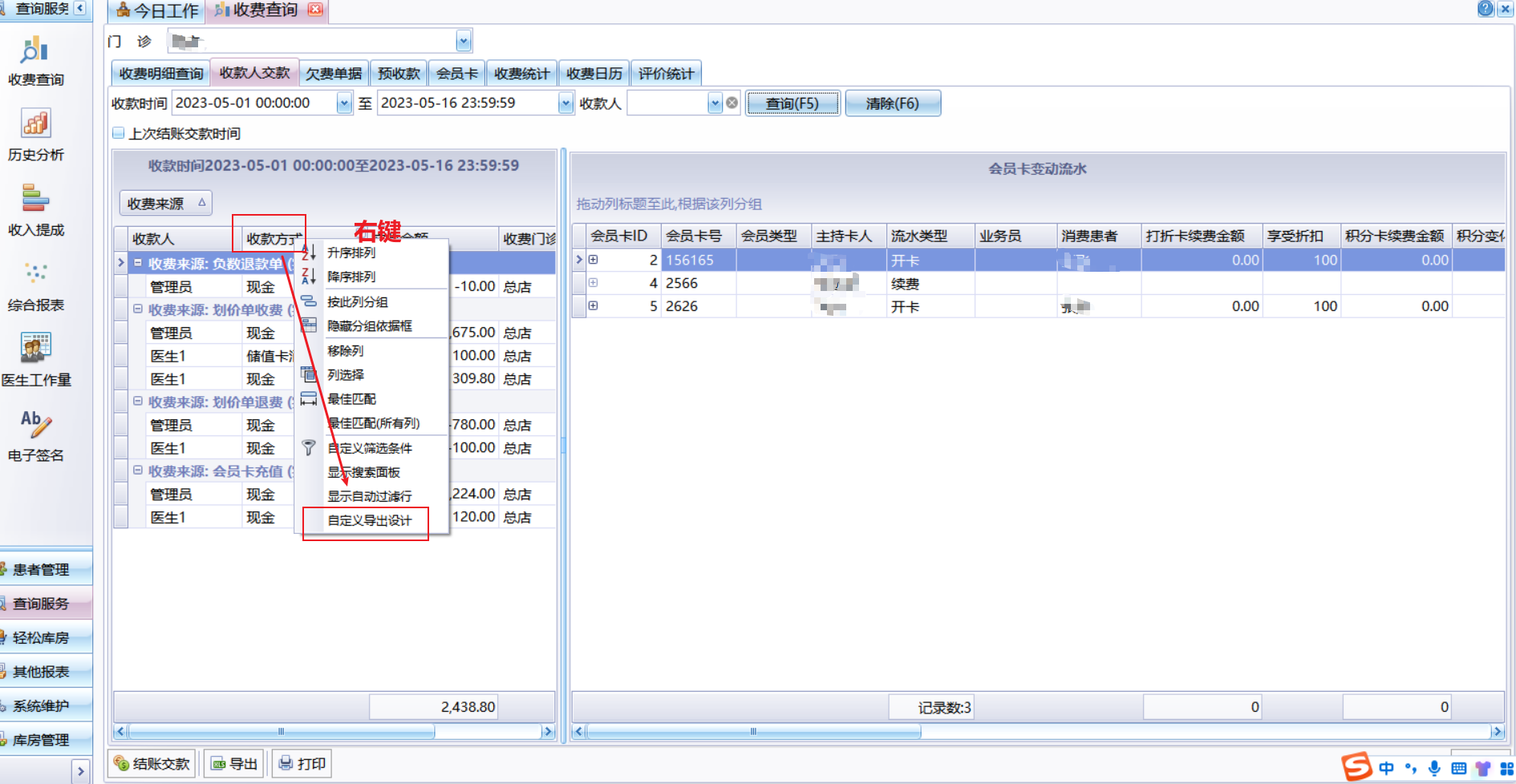1516x784 pixels.
Task: Click the 收费来源 group-by column chip
Action: (165, 204)
